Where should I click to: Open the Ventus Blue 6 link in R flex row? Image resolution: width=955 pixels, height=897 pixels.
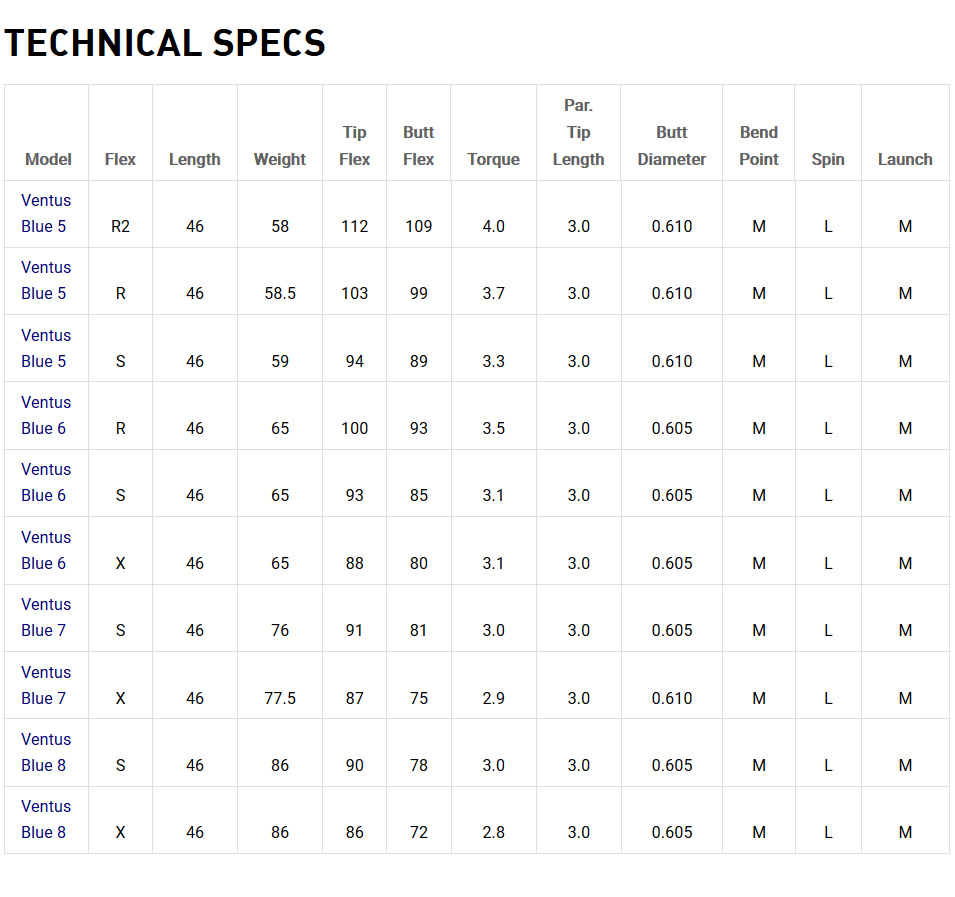45,415
